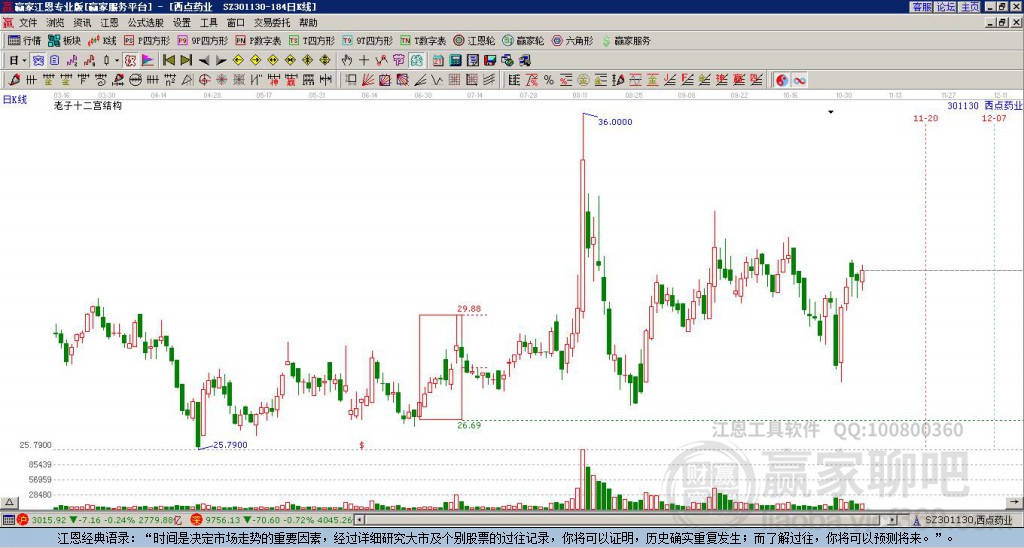Viewport: 1024px width, 548px height.
Task: Click the 权 adjustment toggle icon
Action: tap(130, 60)
